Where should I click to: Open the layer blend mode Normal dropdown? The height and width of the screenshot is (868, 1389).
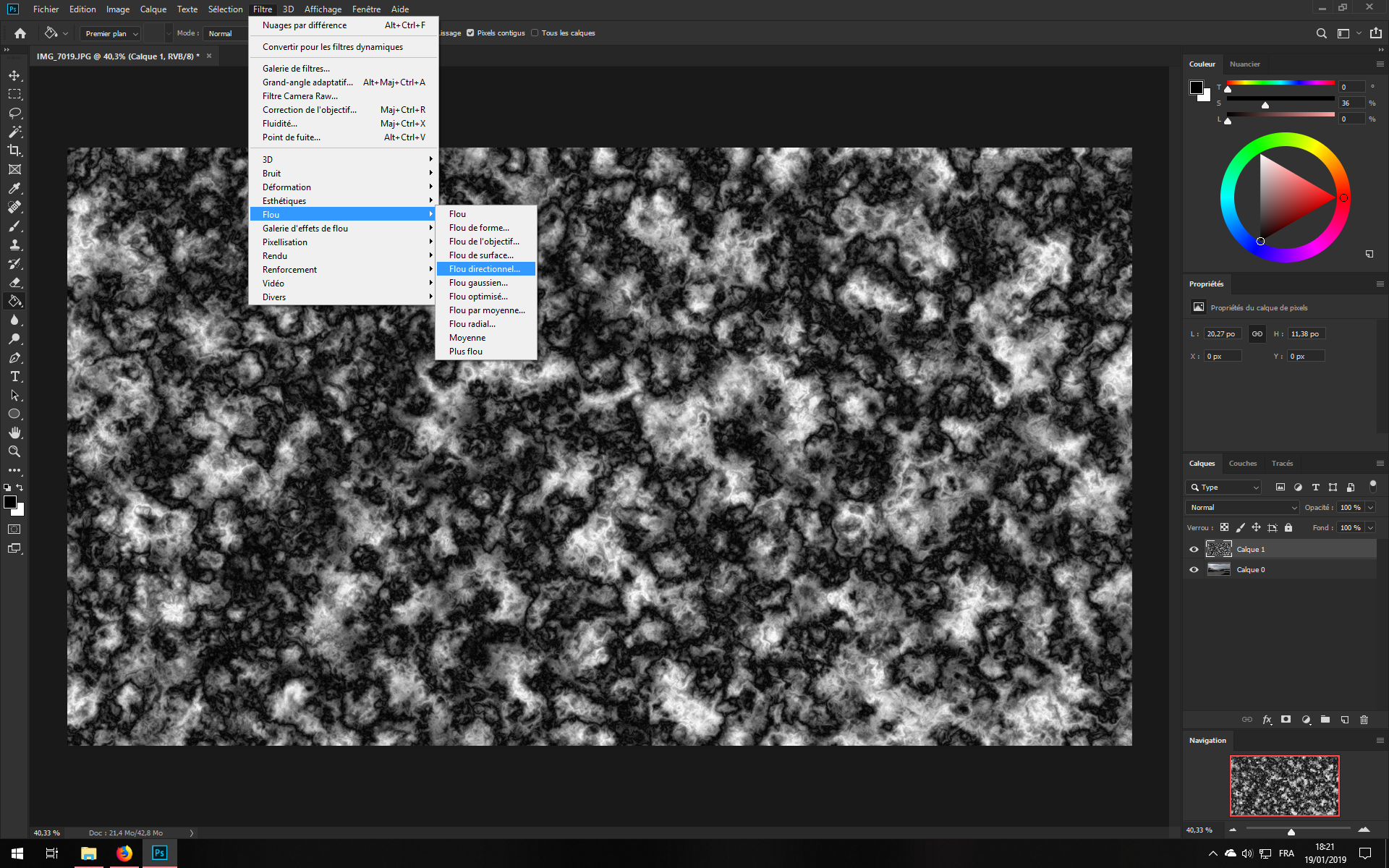pyautogui.click(x=1241, y=507)
